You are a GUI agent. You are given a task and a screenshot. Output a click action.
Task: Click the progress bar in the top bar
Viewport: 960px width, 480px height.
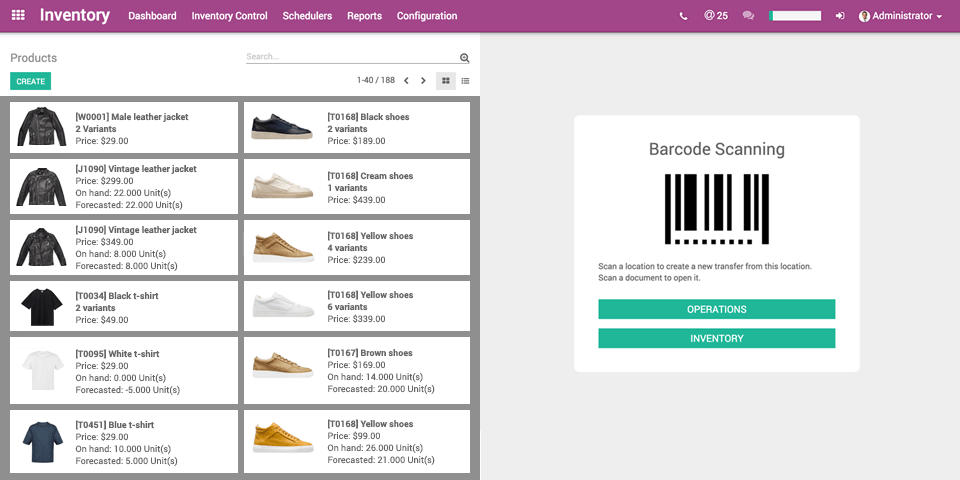(x=795, y=16)
